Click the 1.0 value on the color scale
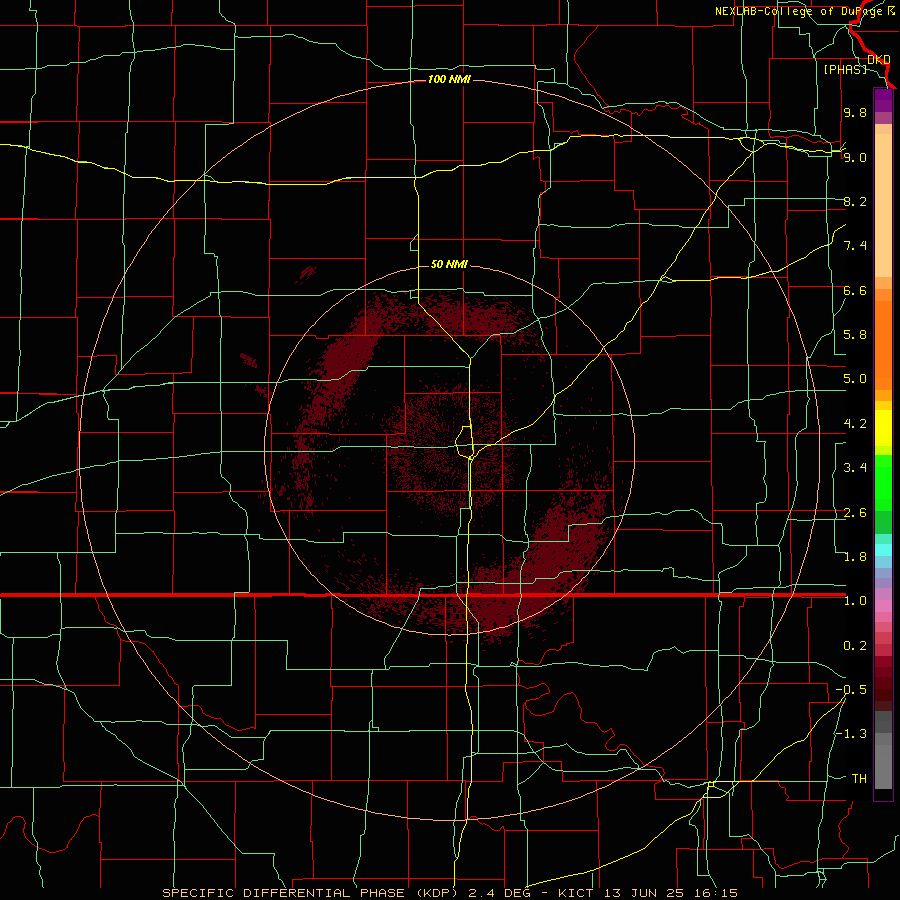The width and height of the screenshot is (900, 900). (x=855, y=601)
